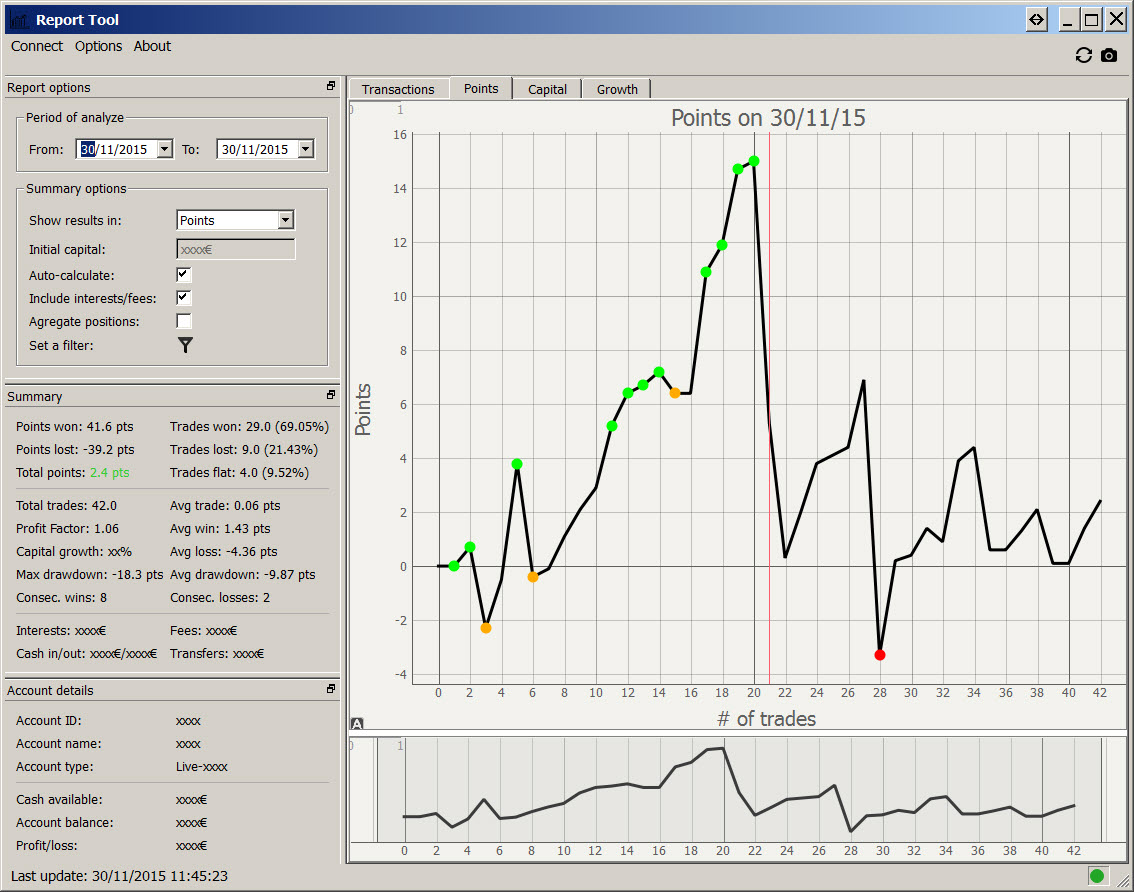Open the Options menu
This screenshot has height=892, width=1134.
click(98, 46)
